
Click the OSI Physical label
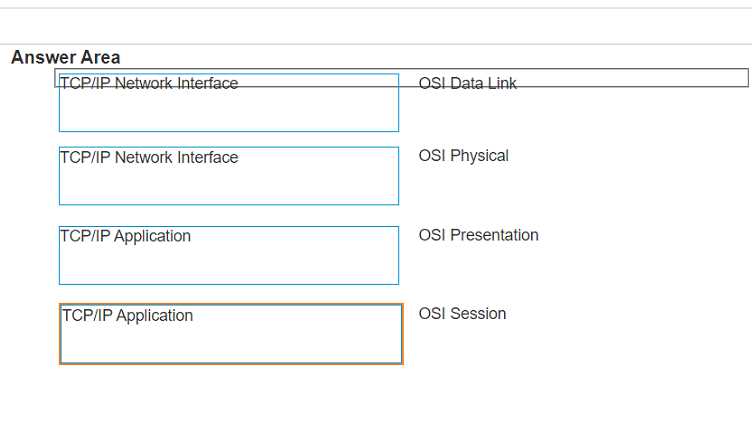(x=463, y=156)
